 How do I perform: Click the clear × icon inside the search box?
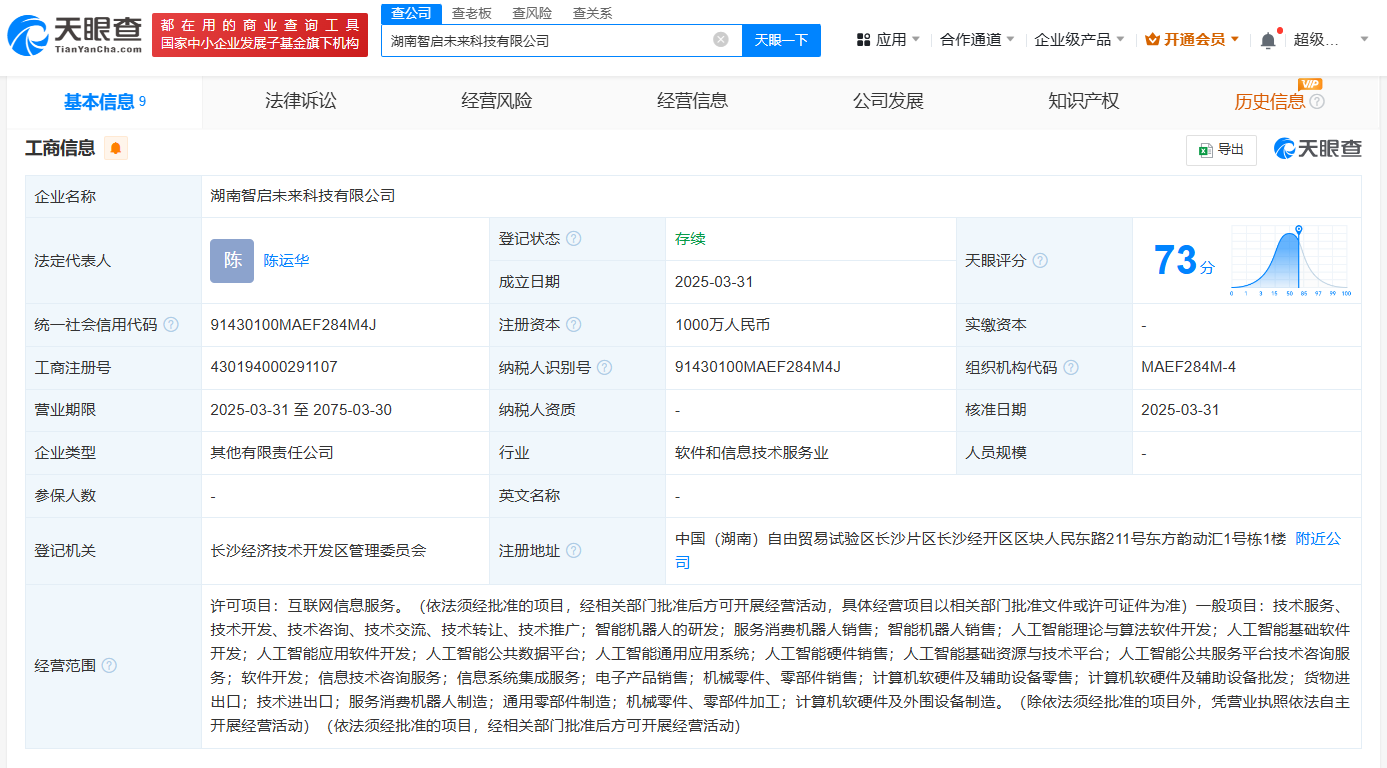(x=718, y=39)
